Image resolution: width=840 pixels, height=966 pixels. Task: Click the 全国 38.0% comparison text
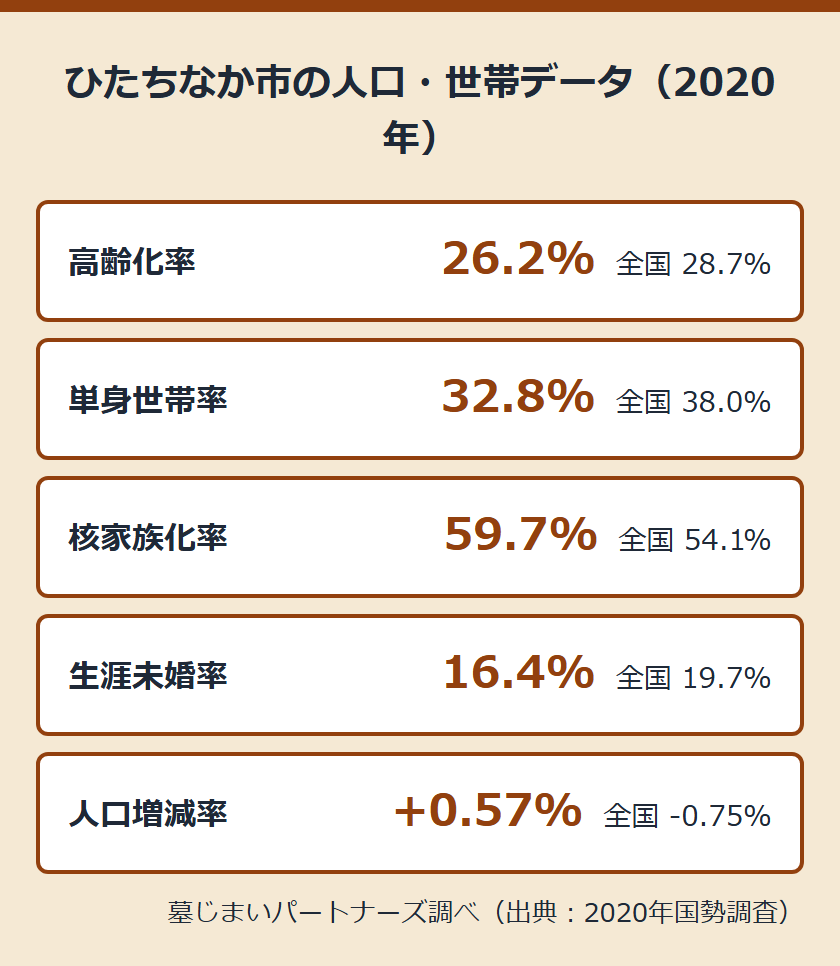(x=693, y=402)
